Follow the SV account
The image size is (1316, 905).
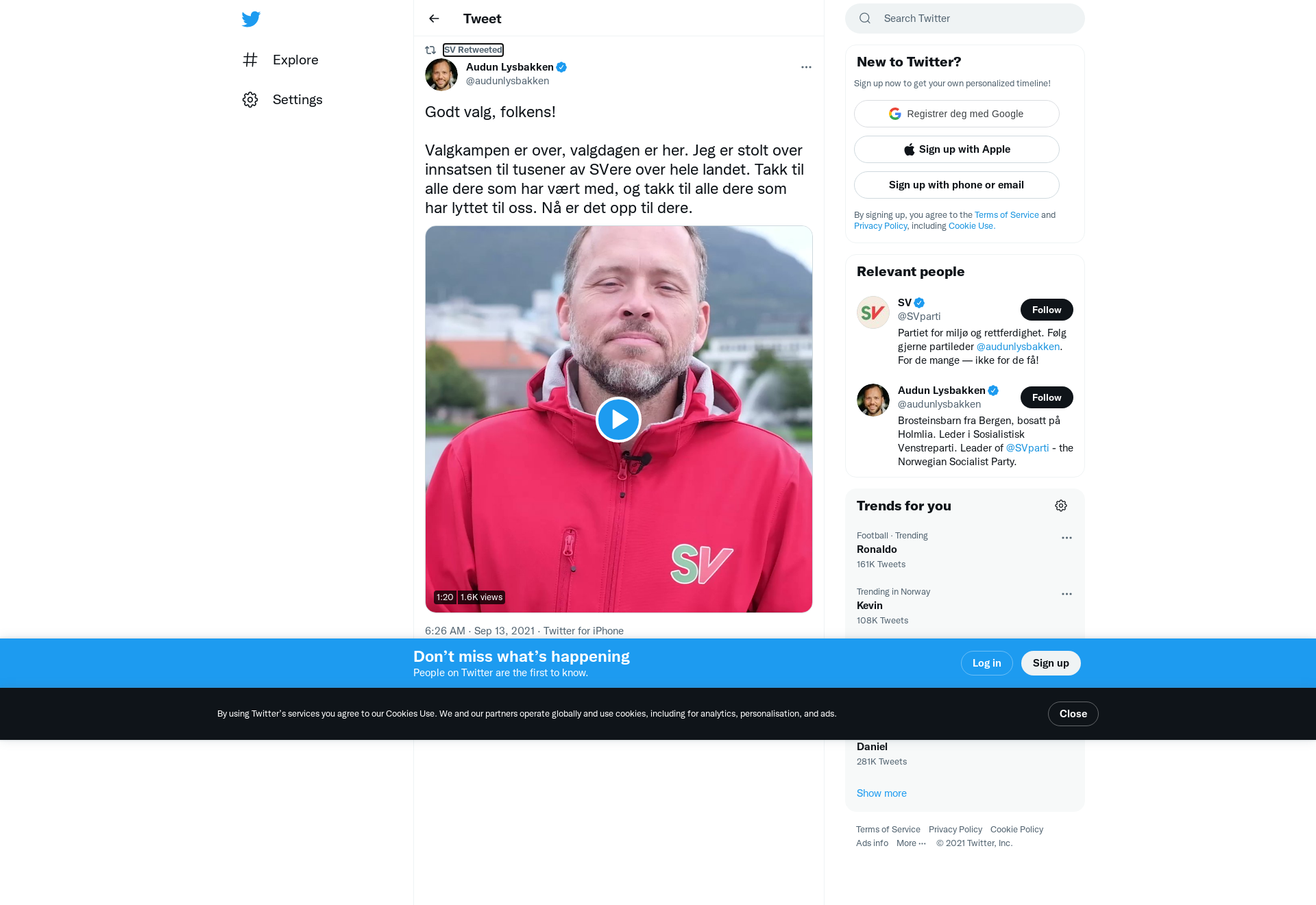pyautogui.click(x=1047, y=310)
